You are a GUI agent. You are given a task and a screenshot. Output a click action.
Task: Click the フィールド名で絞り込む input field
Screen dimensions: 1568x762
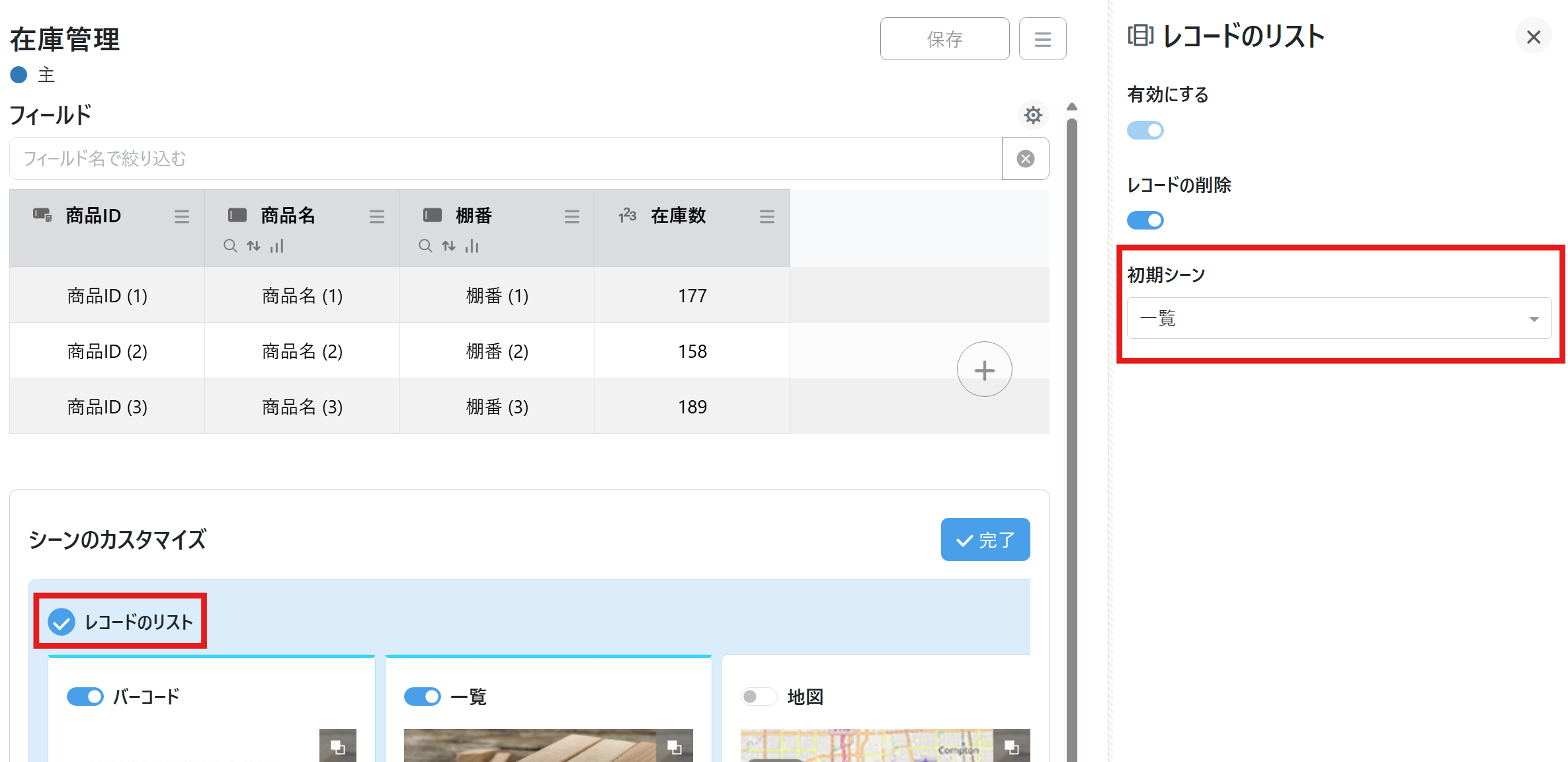tap(505, 159)
